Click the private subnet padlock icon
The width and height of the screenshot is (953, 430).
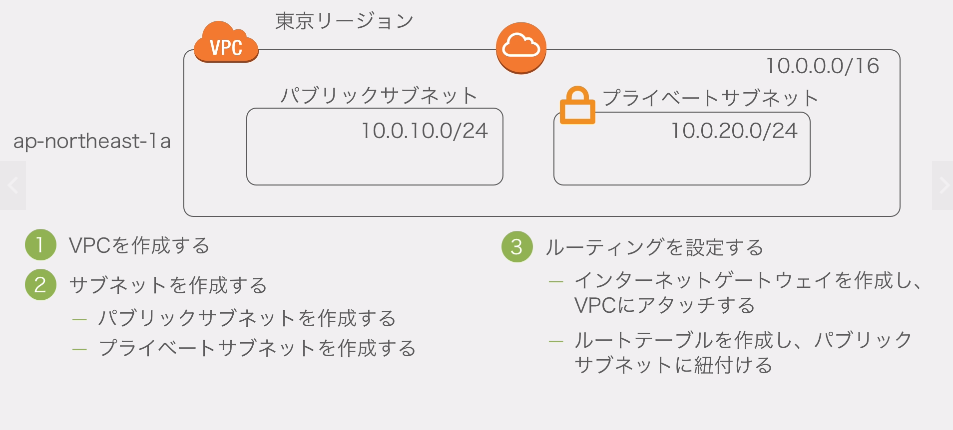(x=576, y=105)
